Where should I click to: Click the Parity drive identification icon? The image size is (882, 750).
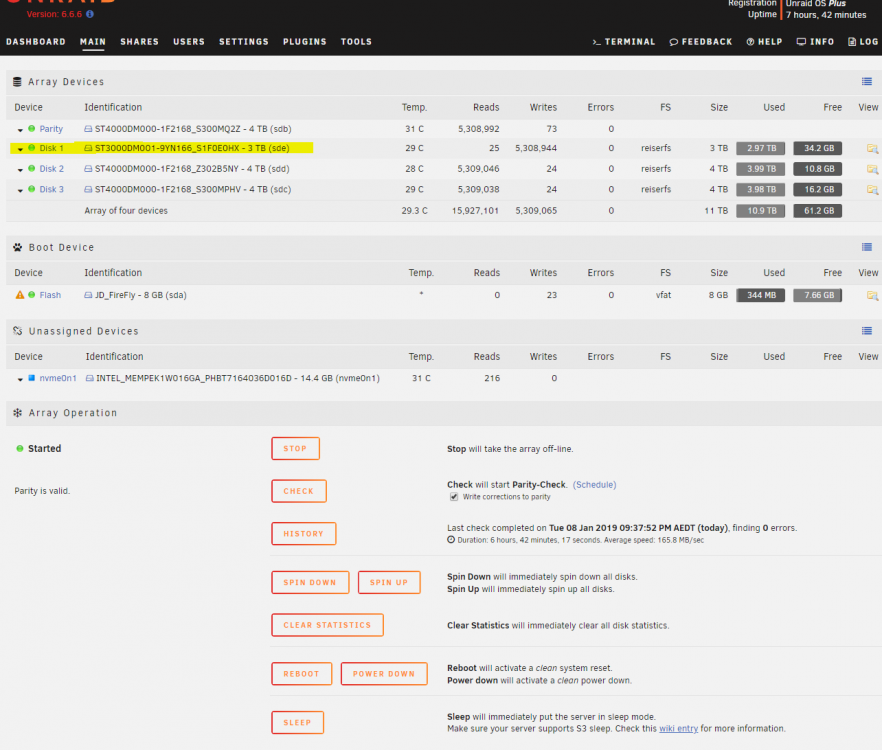click(88, 129)
